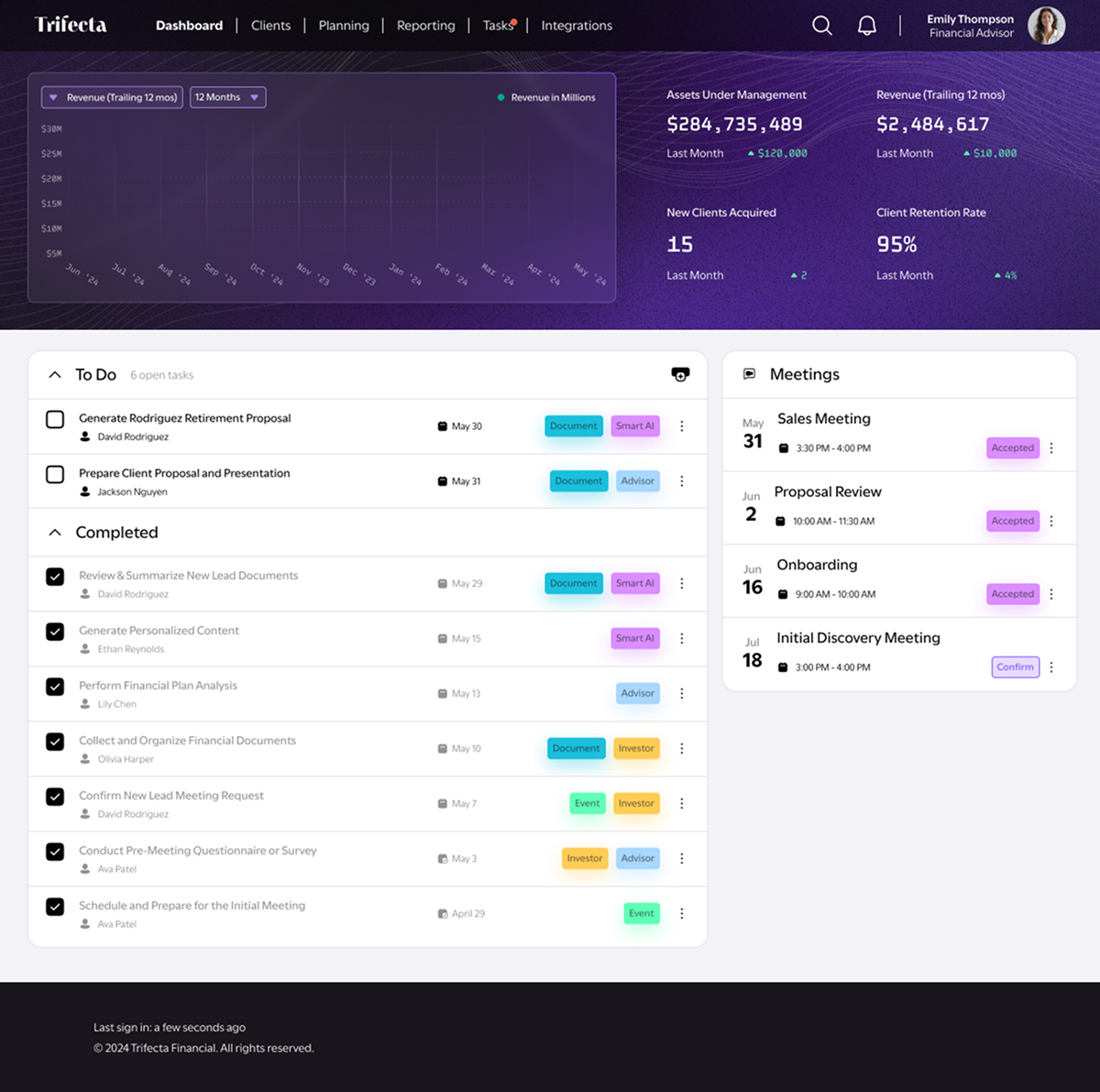Open Revenue (Trailing 12 mos) dropdown

point(112,97)
